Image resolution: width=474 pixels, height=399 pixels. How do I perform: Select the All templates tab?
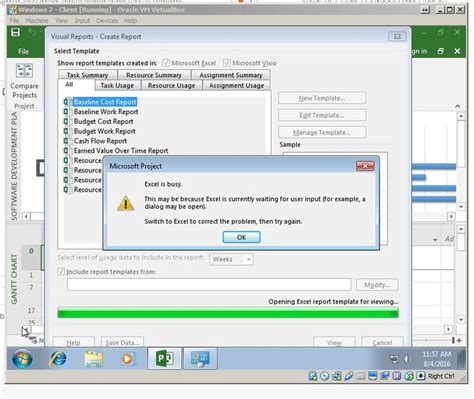[x=69, y=84]
